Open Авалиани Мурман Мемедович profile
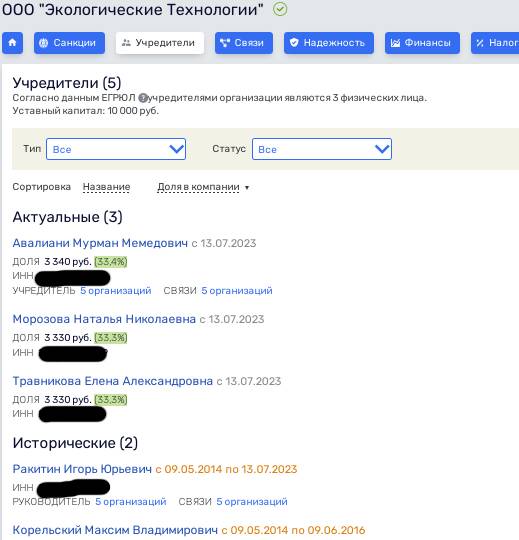Viewport: 519px width, 540px height. (100, 243)
